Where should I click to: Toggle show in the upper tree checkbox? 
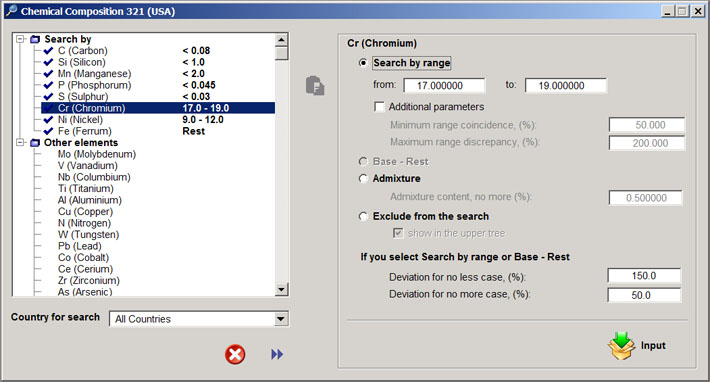[398, 233]
